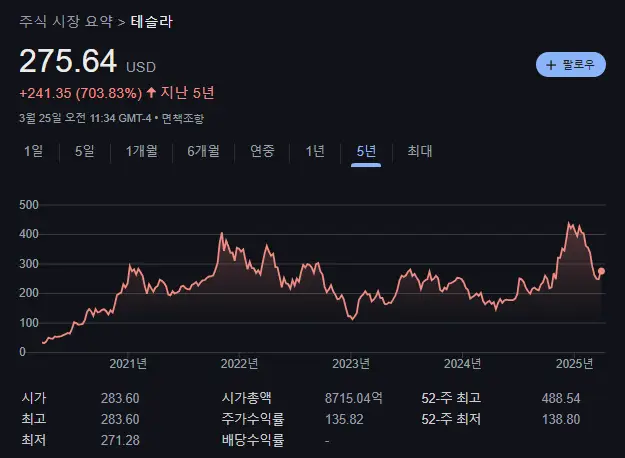Image resolution: width=625 pixels, height=458 pixels.
Task: Select the 5일 time range tab
Action: pos(85,151)
